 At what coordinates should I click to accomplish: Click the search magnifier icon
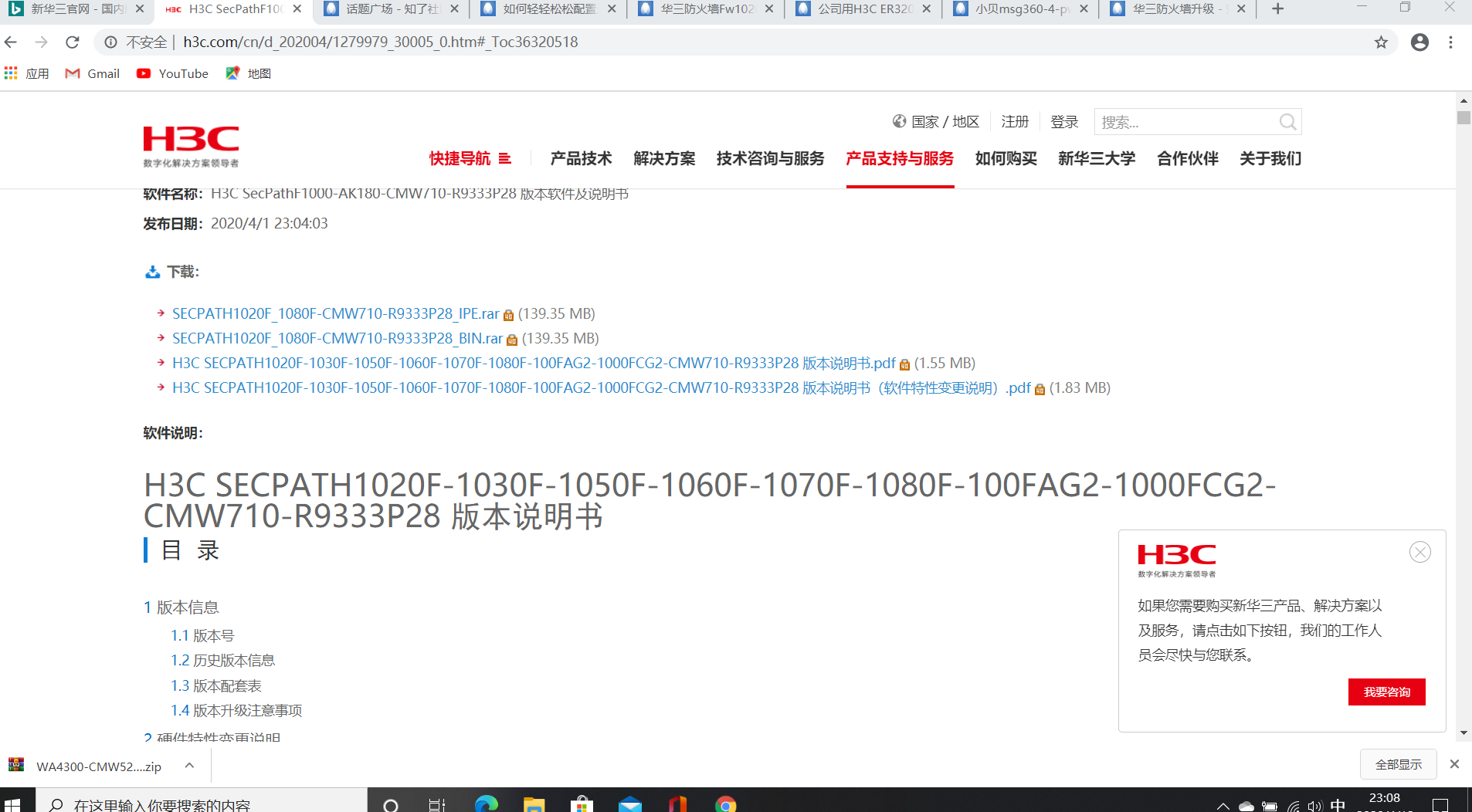point(1287,122)
